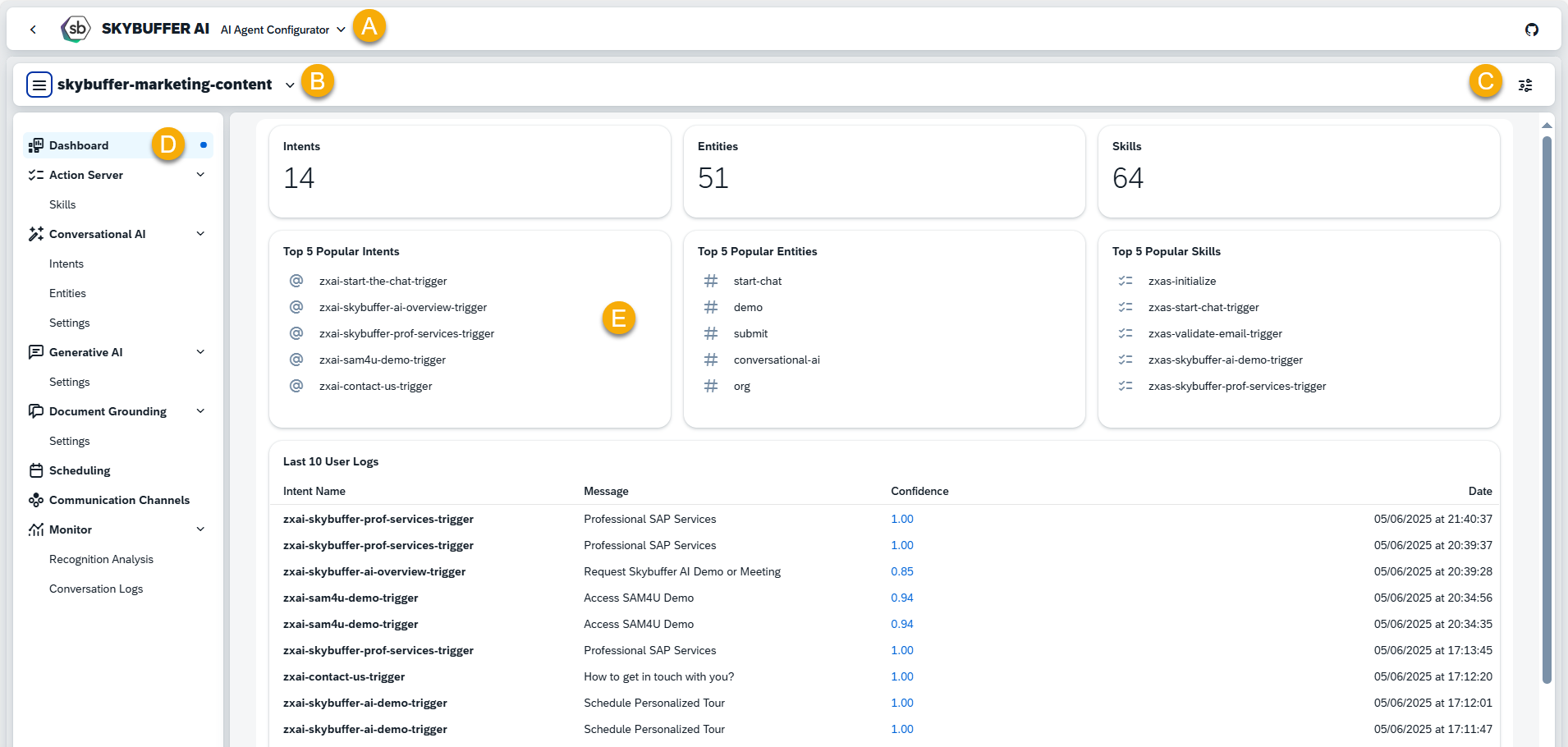Click the Scheduling calendar icon
The height and width of the screenshot is (747, 1568).
pos(36,470)
